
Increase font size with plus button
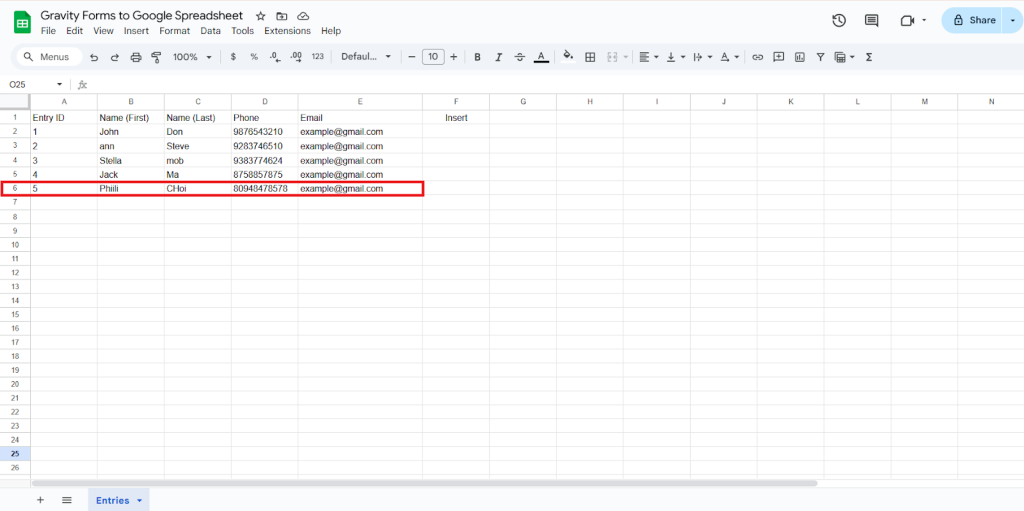(454, 57)
